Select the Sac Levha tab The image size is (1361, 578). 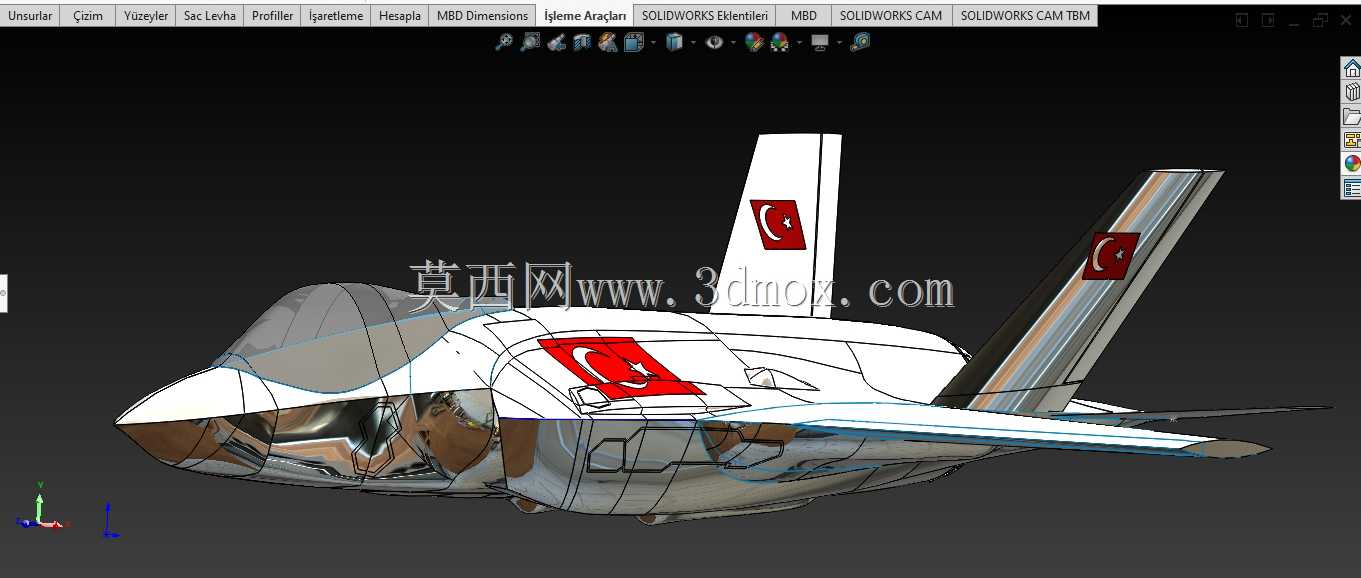point(210,16)
